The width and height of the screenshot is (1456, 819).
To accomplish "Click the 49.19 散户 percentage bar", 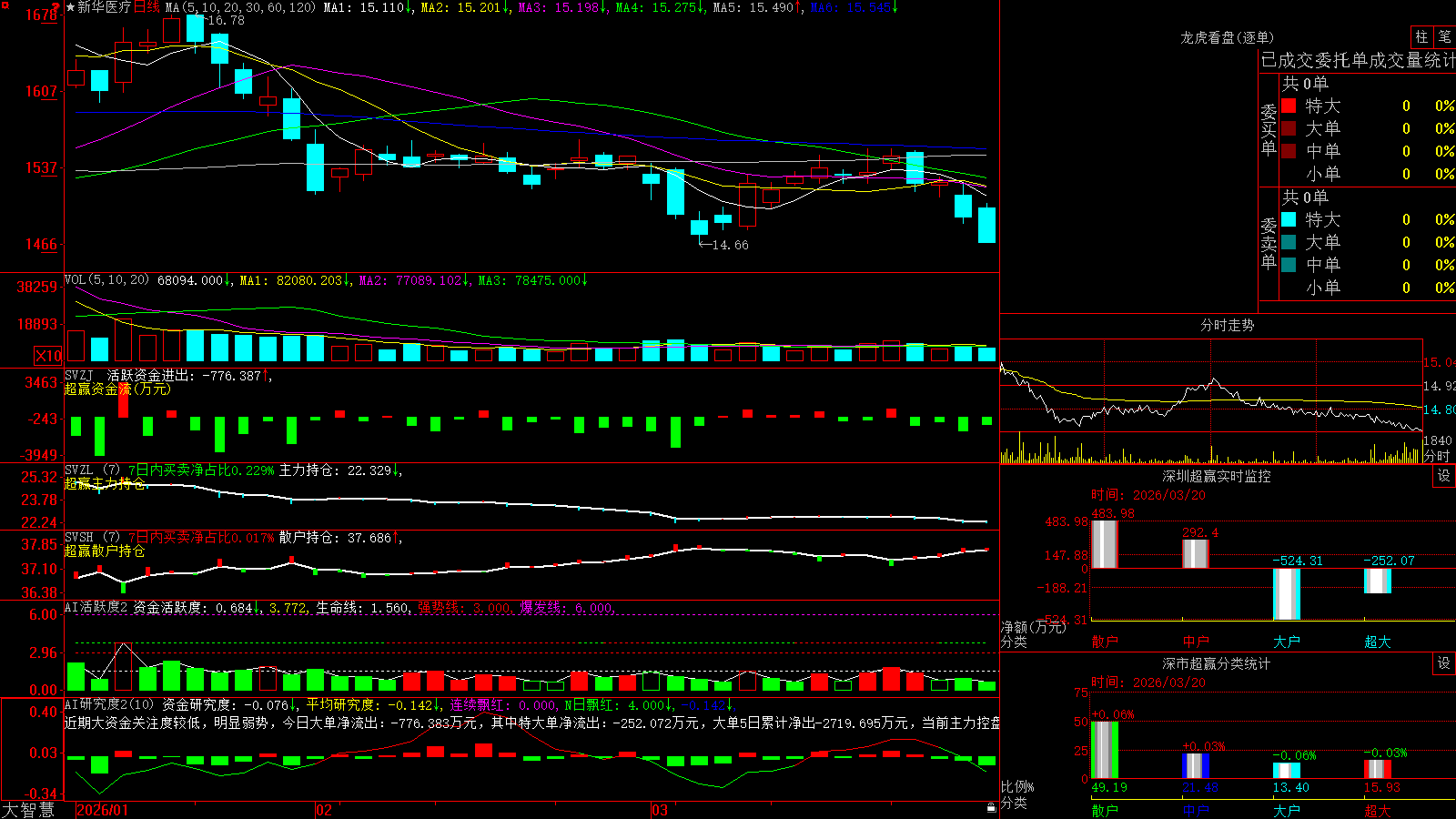I will 1105,750.
